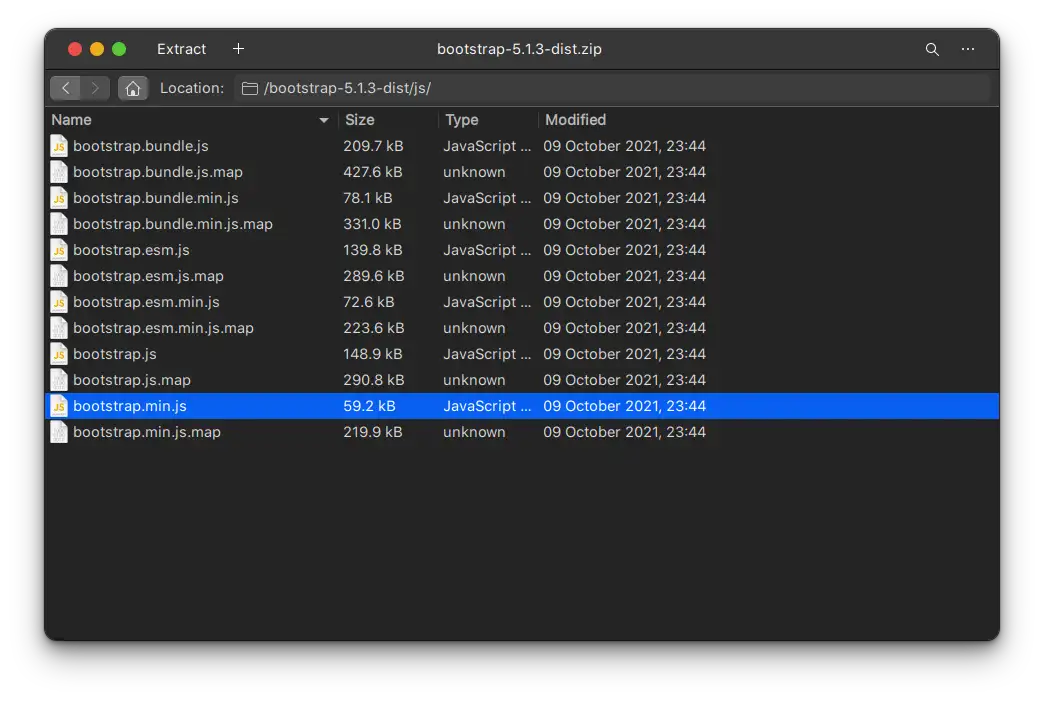The height and width of the screenshot is (701, 1044).
Task: Click JS file icon next to bootstrap.bundle.js
Action: tap(59, 146)
